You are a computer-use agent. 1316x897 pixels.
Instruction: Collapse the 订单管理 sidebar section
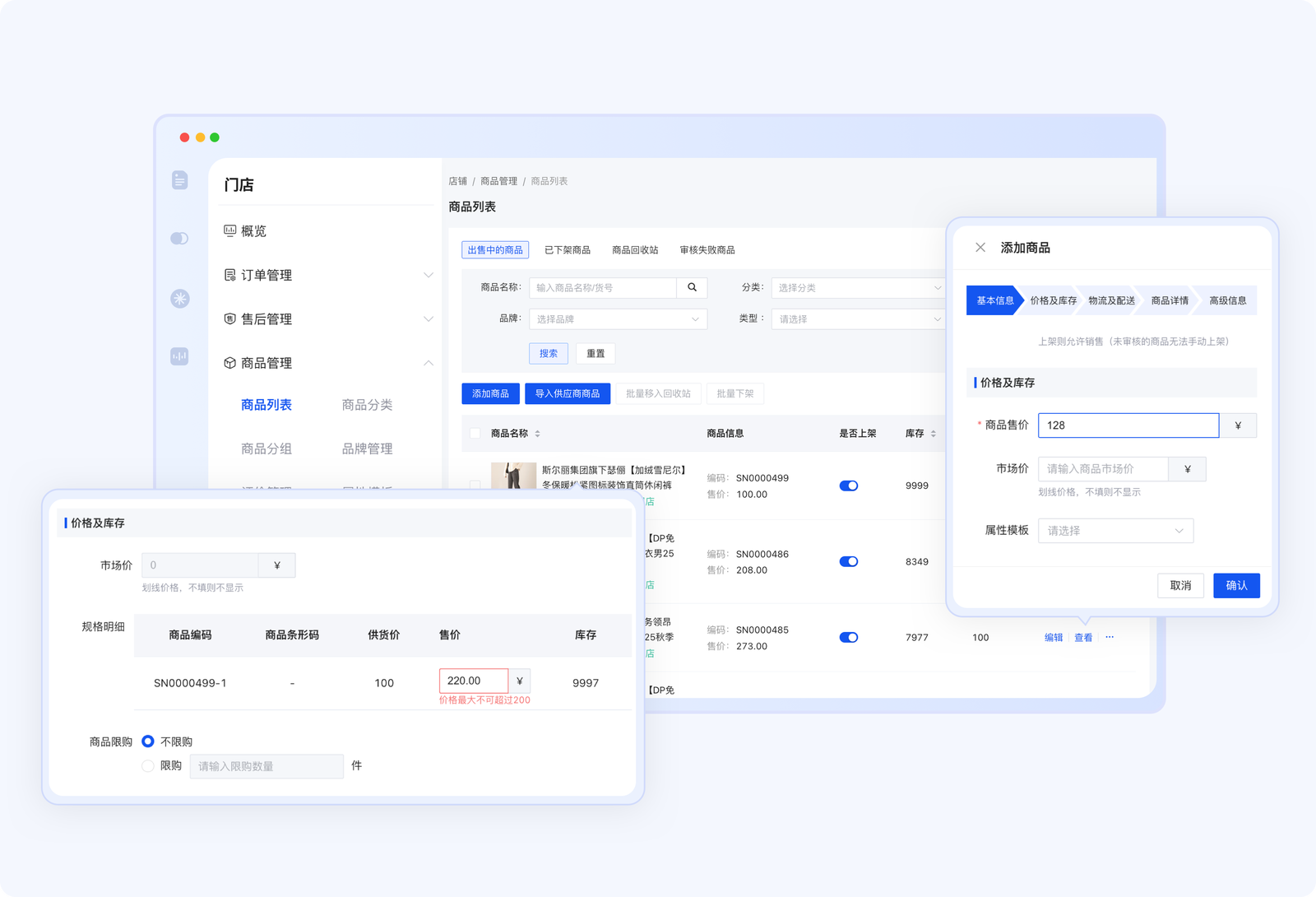(x=429, y=276)
